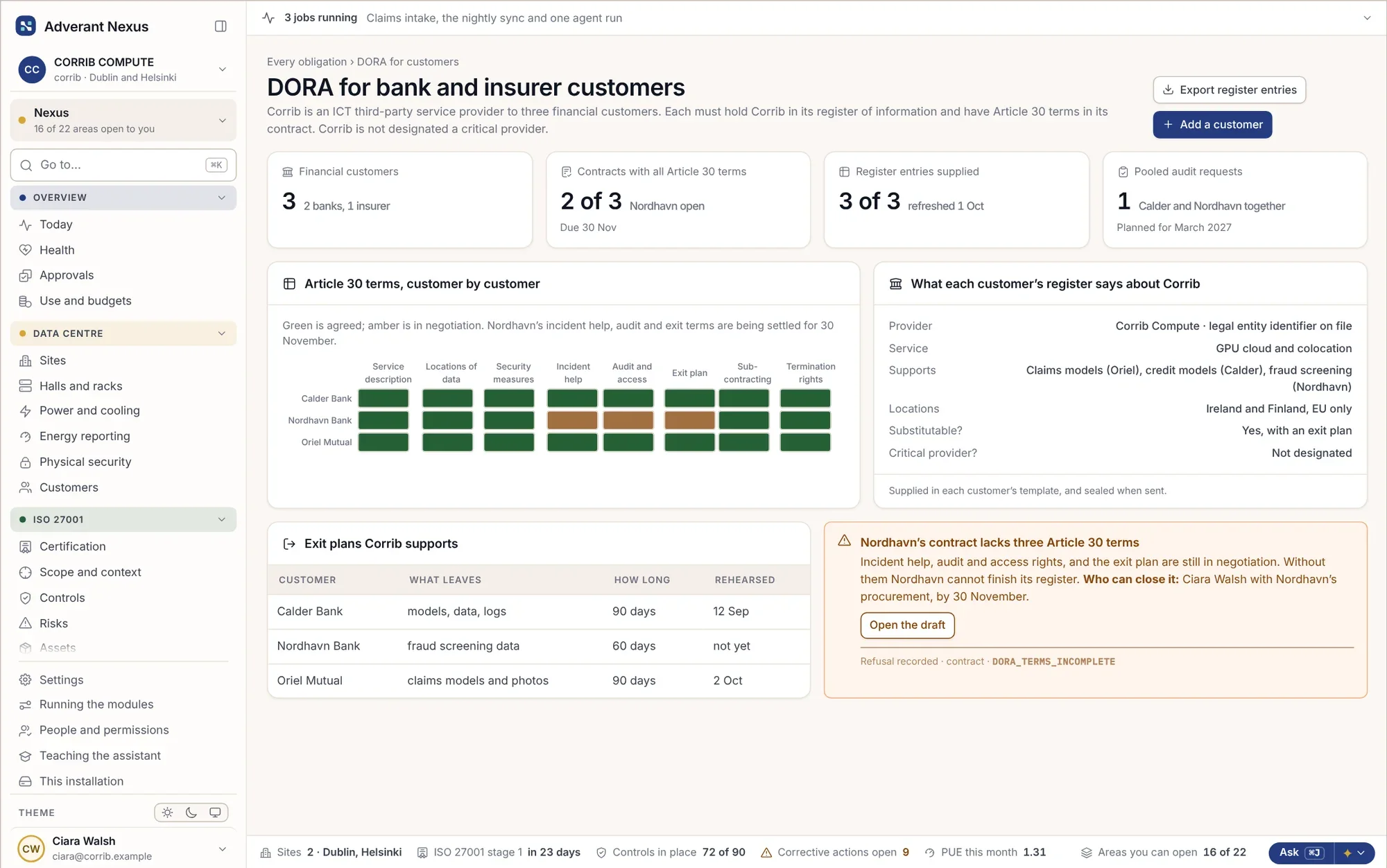Open the Health heart icon
This screenshot has width=1387, height=868.
coord(26,250)
